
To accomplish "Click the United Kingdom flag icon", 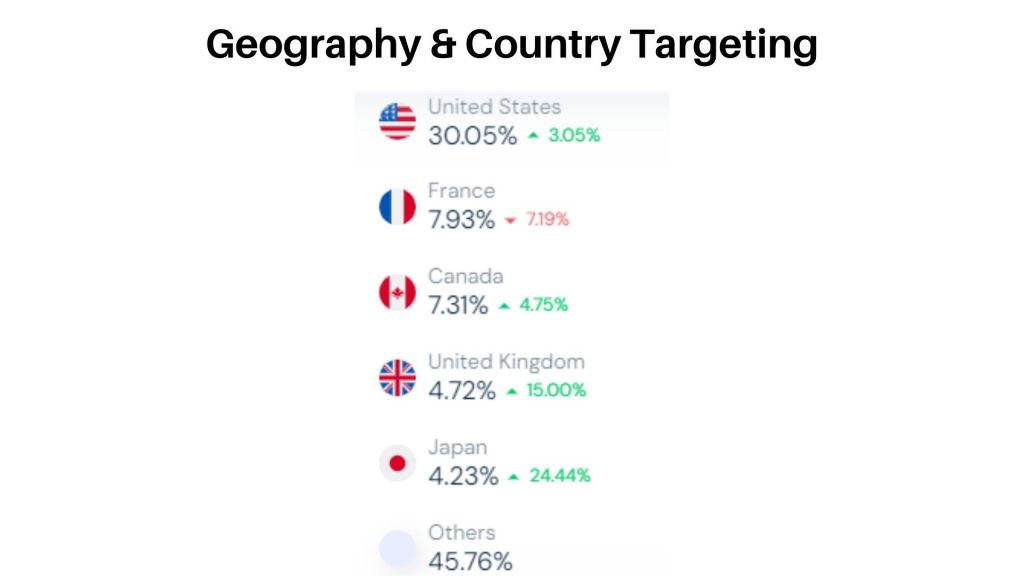I will click(397, 377).
